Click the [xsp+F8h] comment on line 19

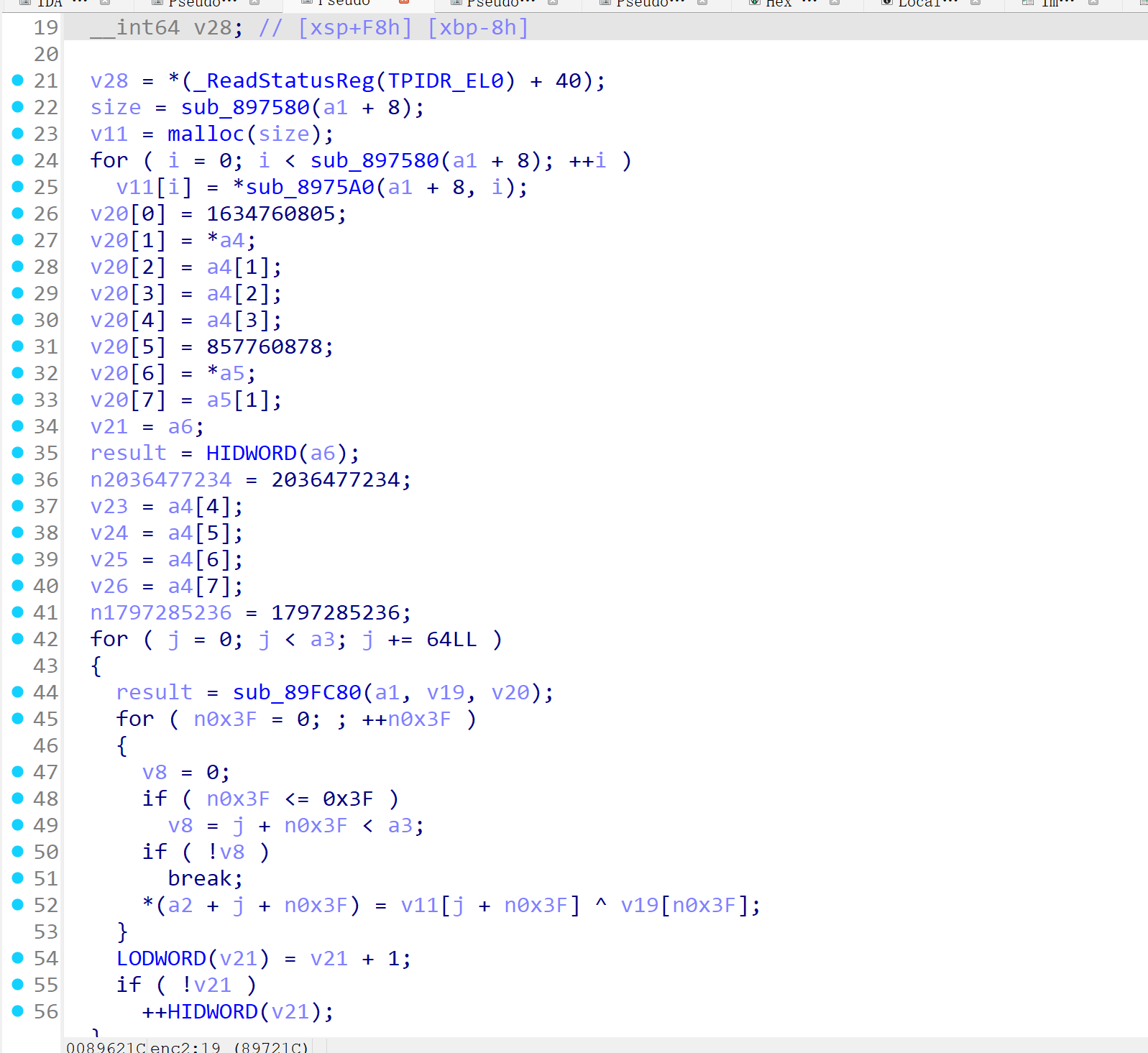click(x=356, y=27)
